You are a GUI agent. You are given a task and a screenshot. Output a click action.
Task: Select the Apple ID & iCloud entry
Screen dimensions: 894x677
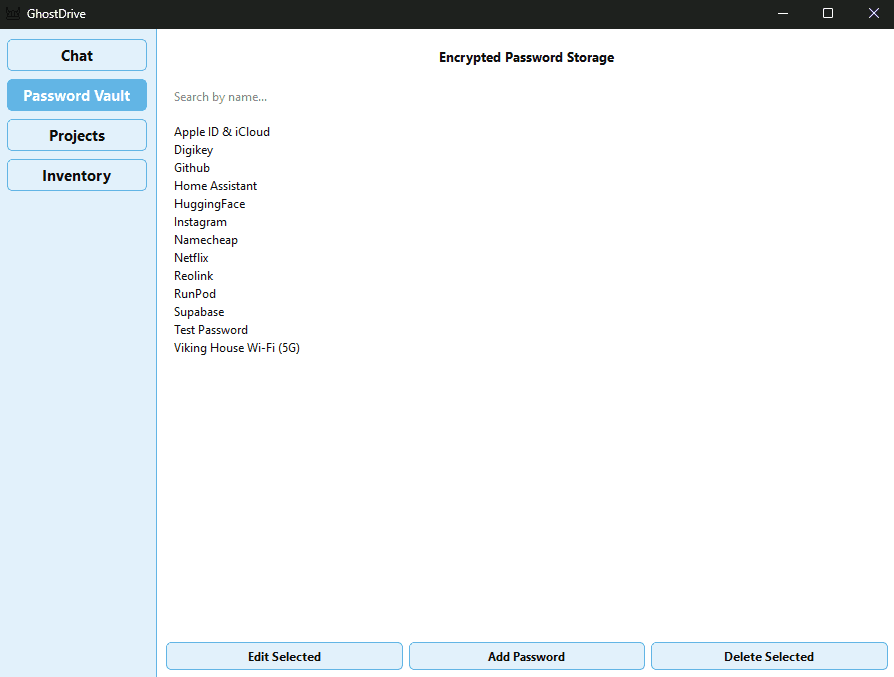[221, 131]
